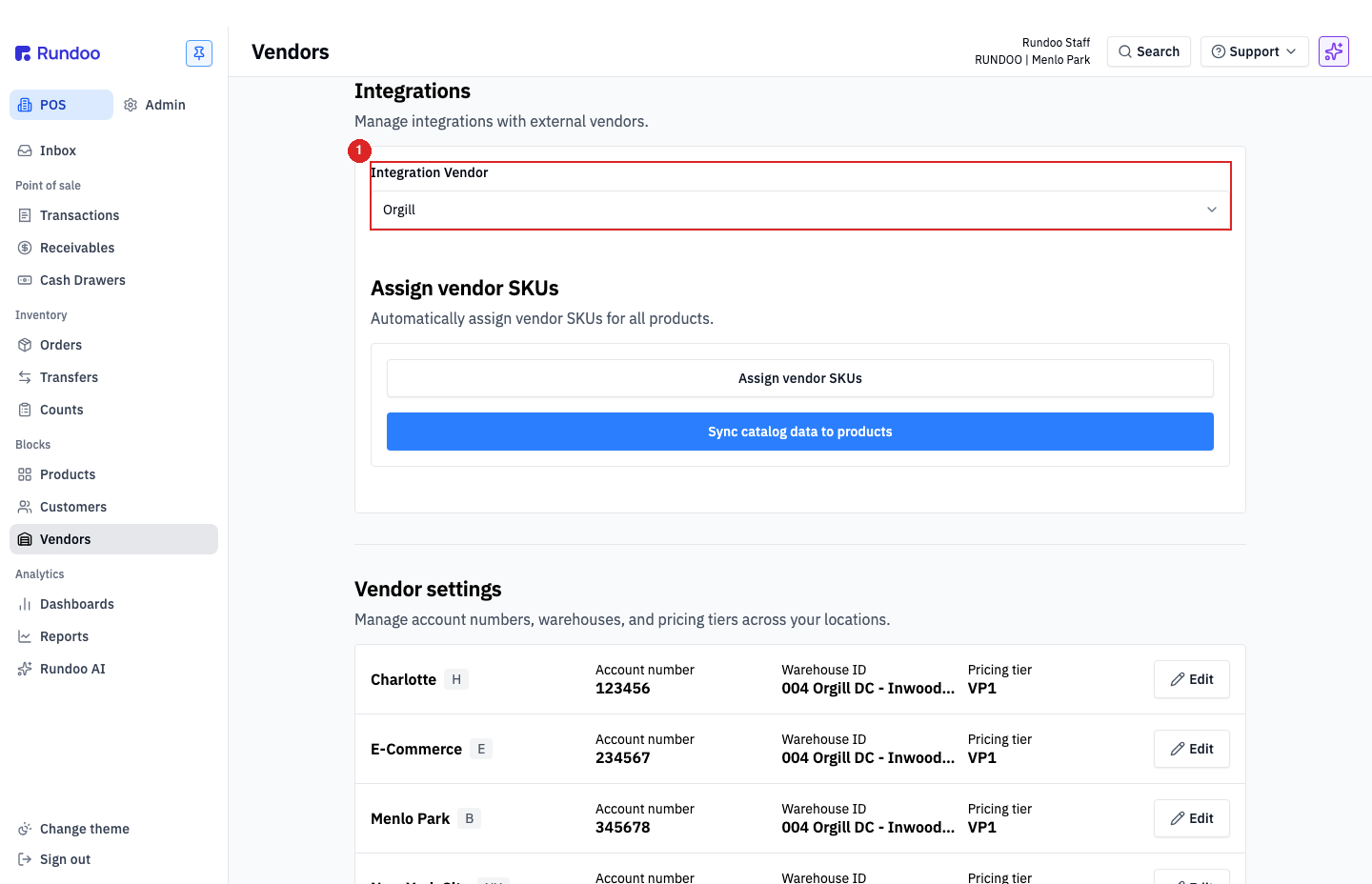This screenshot has width=1372, height=884.
Task: Click the pin sidebar icon
Action: pos(199,53)
